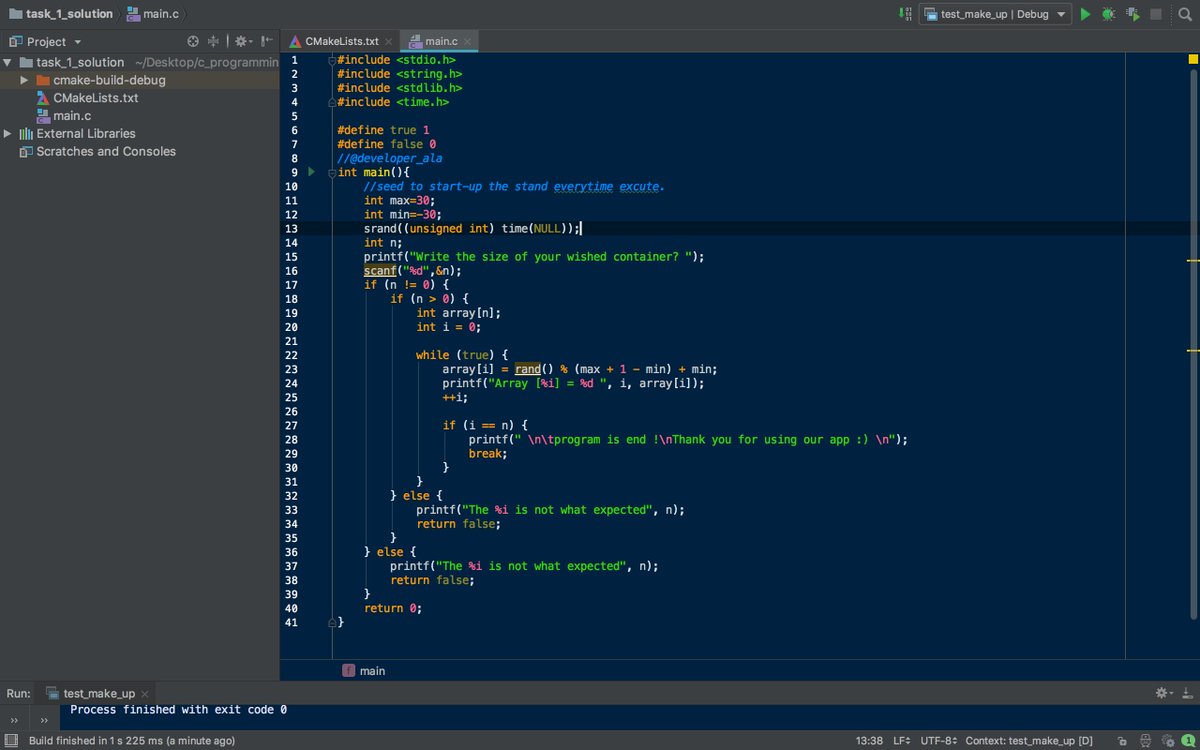The height and width of the screenshot is (750, 1200).
Task: Click the 13:38 cursor position indicator
Action: pos(869,741)
